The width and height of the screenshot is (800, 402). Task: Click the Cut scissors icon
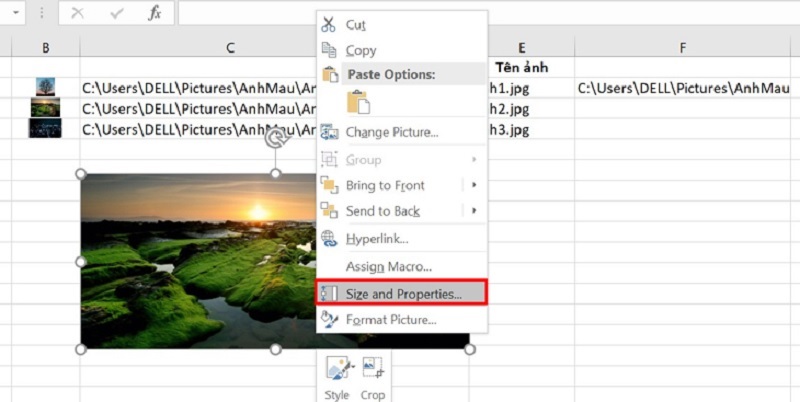click(x=329, y=24)
